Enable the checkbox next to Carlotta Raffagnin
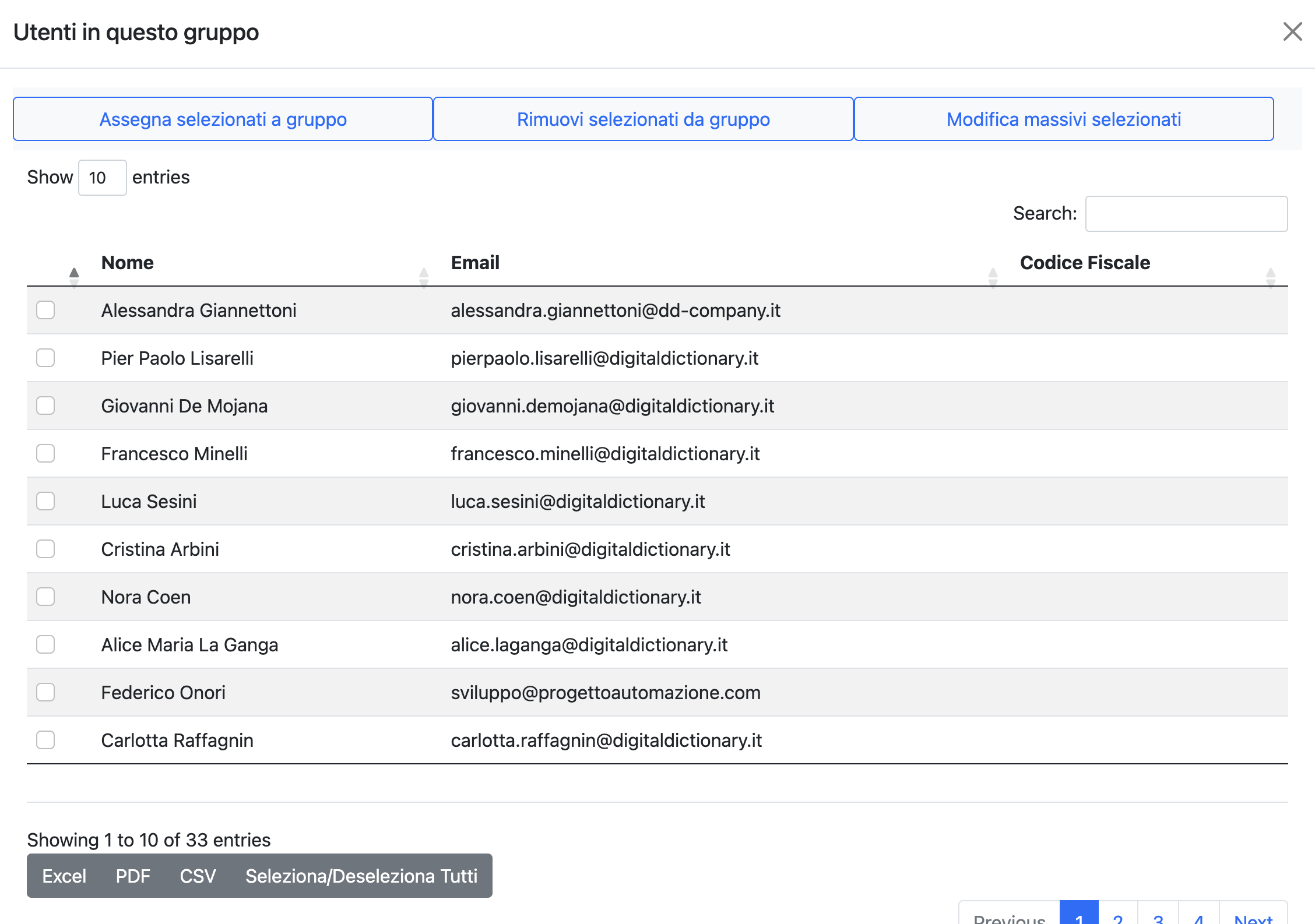Screen dimensions: 1315x924 click(45, 740)
